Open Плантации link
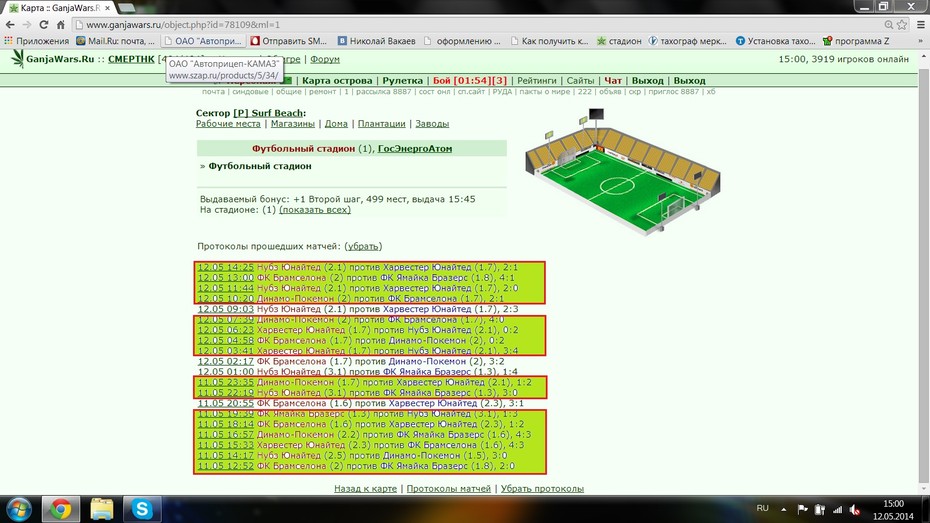This screenshot has width=930, height=523. click(x=381, y=124)
